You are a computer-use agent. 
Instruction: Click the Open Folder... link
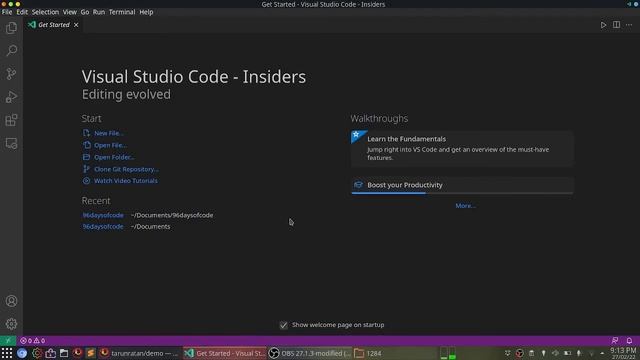point(114,157)
